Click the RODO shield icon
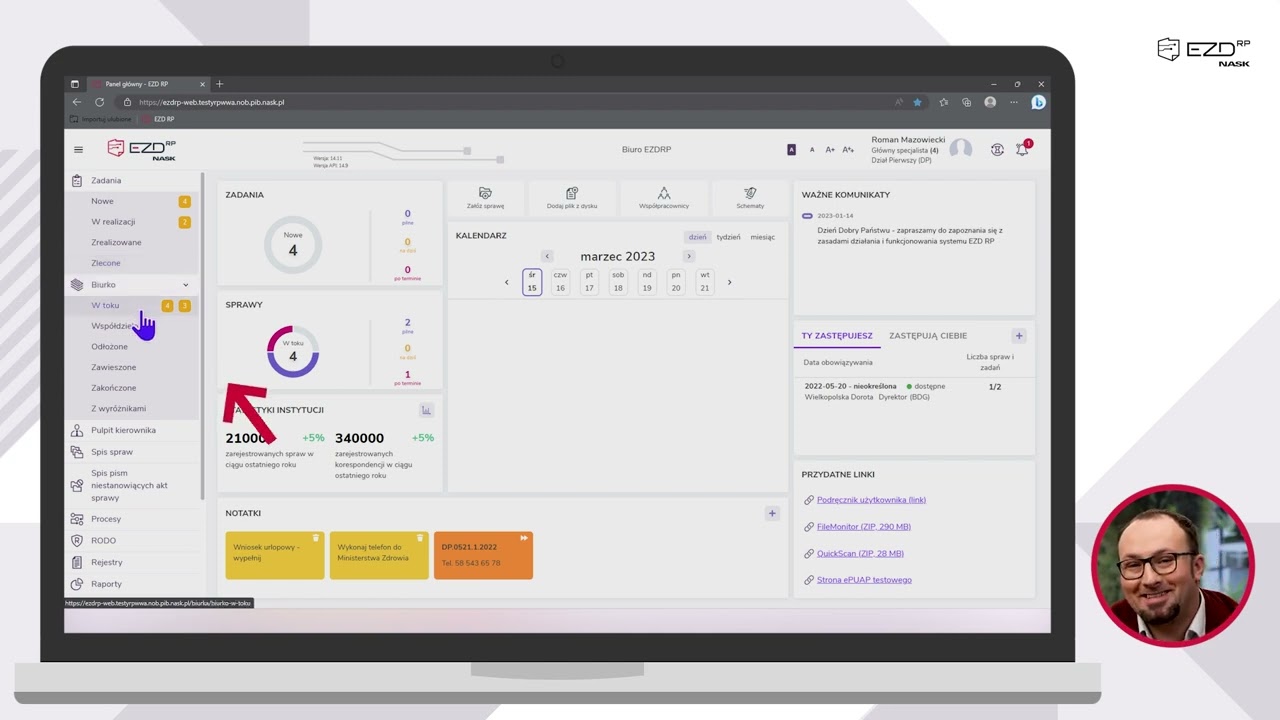 tap(77, 541)
